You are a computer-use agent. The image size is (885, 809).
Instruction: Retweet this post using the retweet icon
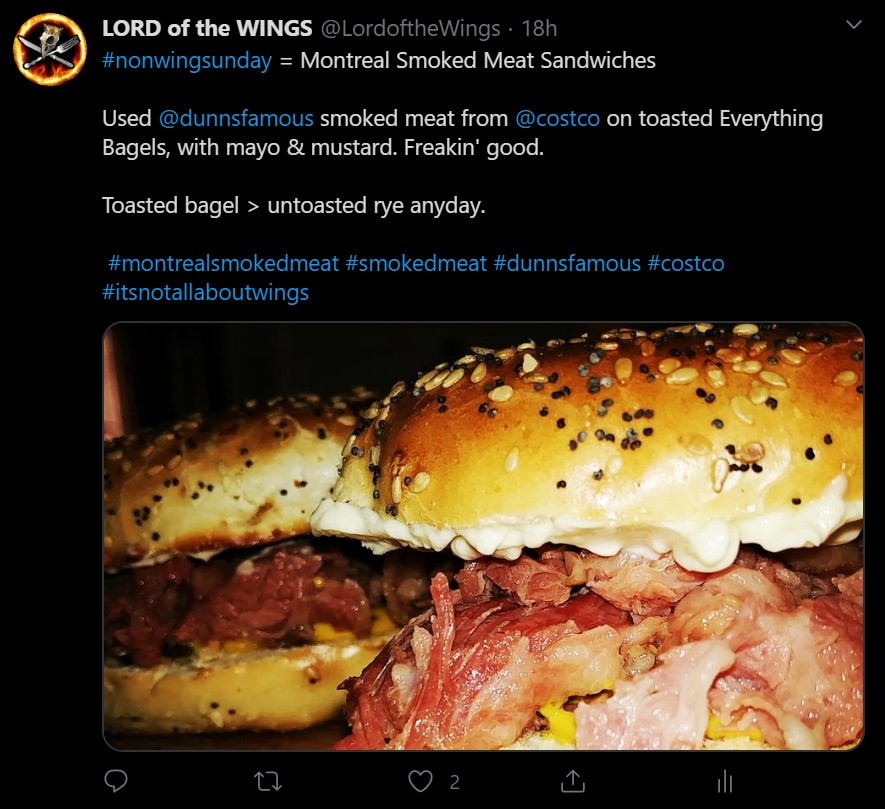tap(268, 782)
